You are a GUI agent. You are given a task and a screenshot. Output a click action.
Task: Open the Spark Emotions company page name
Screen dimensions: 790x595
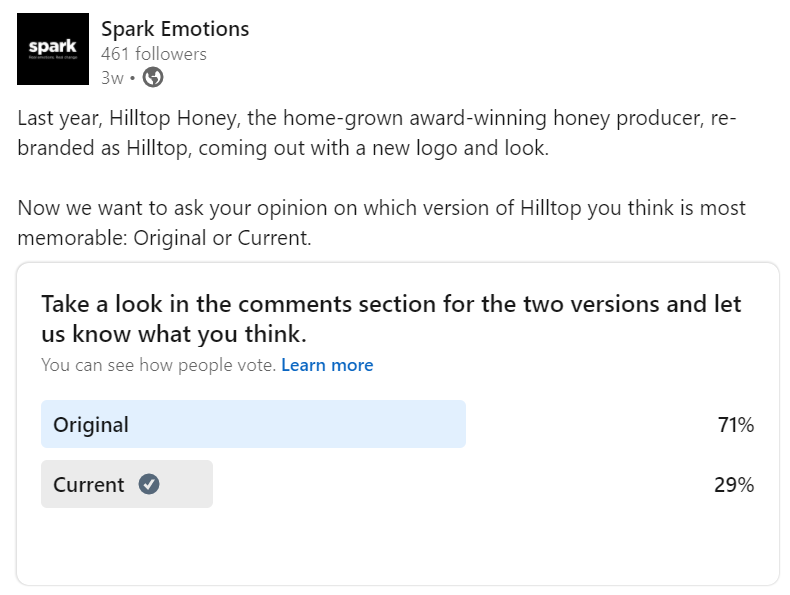click(x=175, y=29)
